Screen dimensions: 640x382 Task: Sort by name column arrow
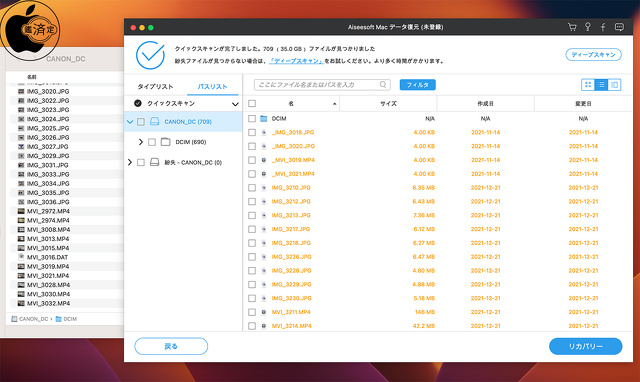[335, 104]
